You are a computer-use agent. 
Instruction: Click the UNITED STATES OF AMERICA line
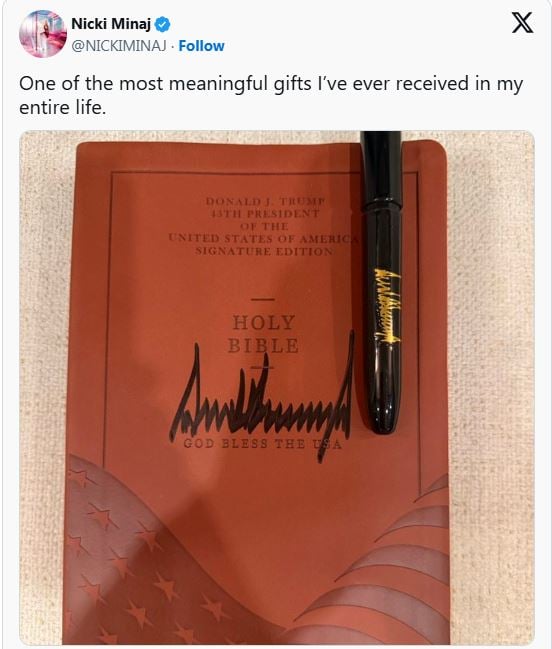coord(263,239)
